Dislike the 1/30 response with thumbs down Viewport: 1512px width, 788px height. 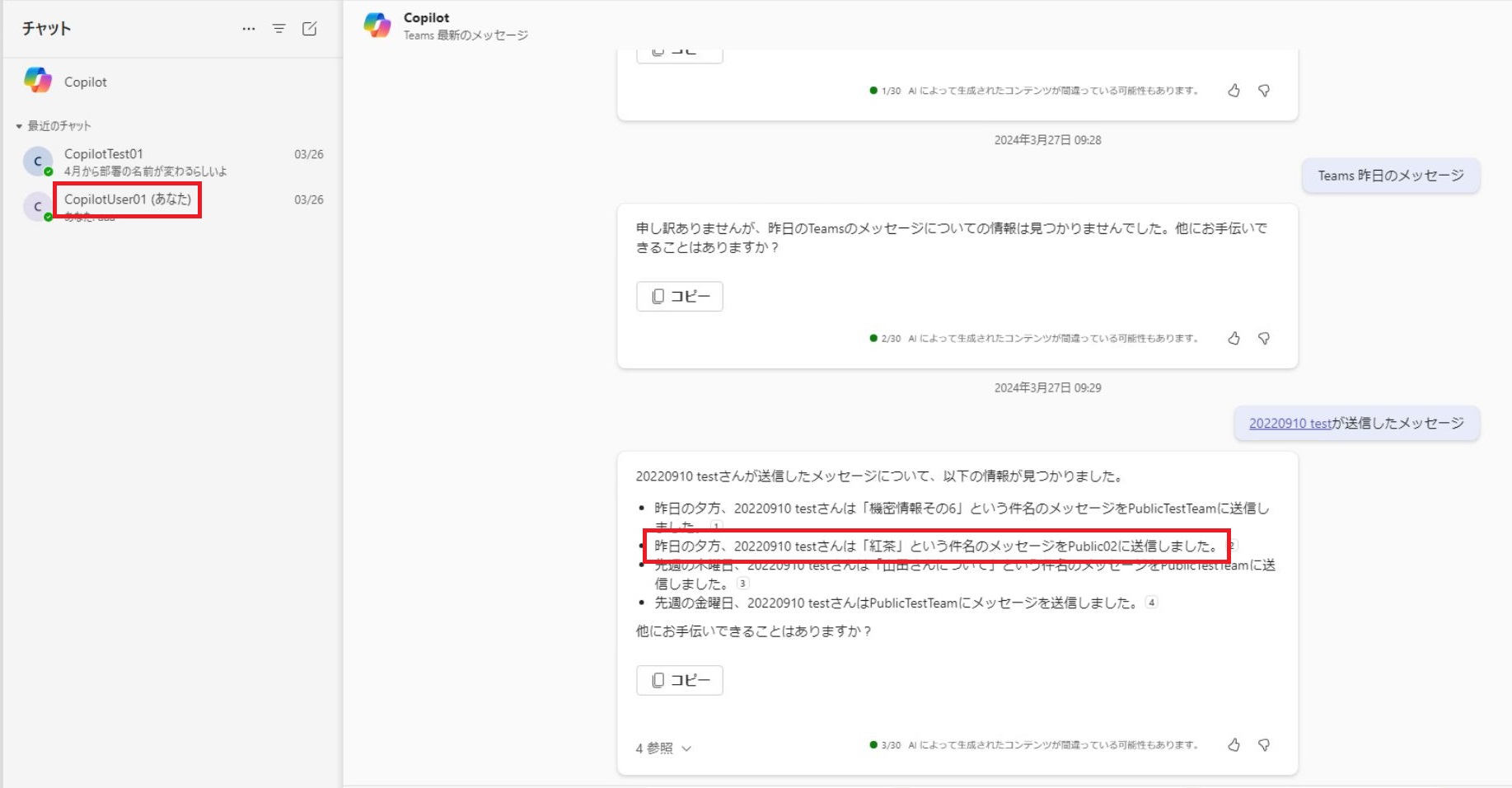tap(1264, 91)
